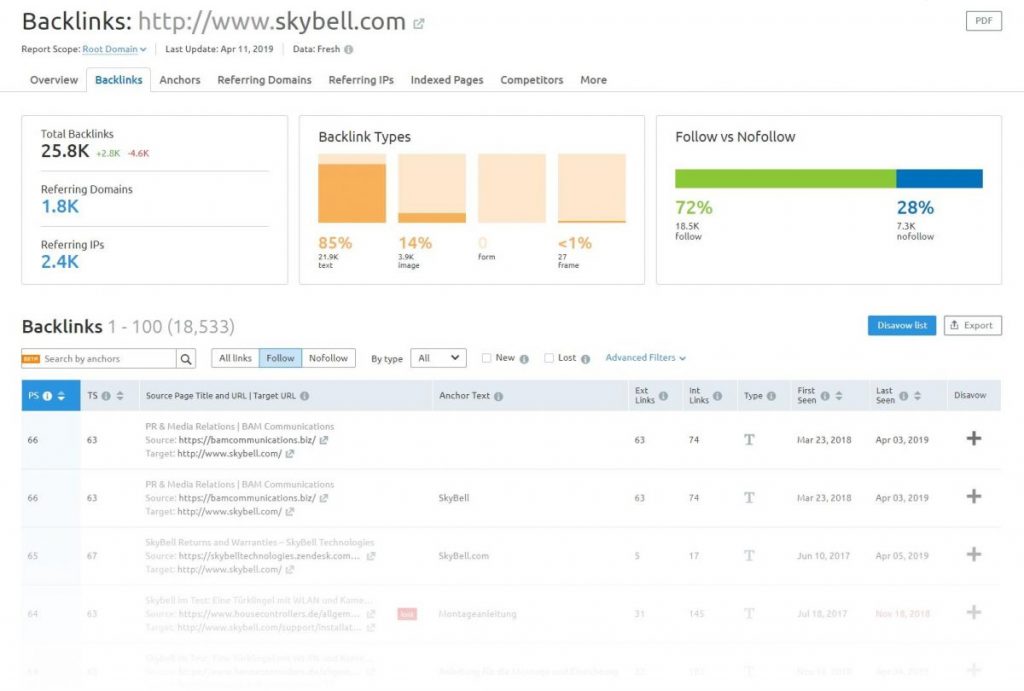The image size is (1024, 691).
Task: Click the 2.4K Referring IPs link
Action: 59,262
